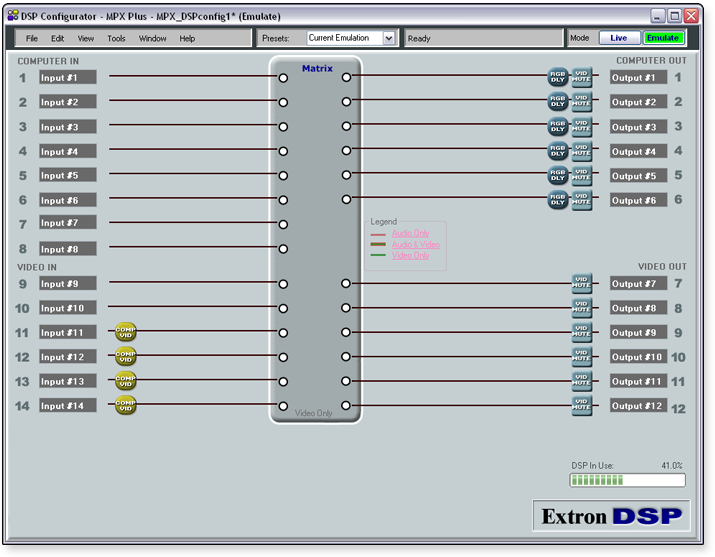Click the DSP In Use meter bar

627,481
